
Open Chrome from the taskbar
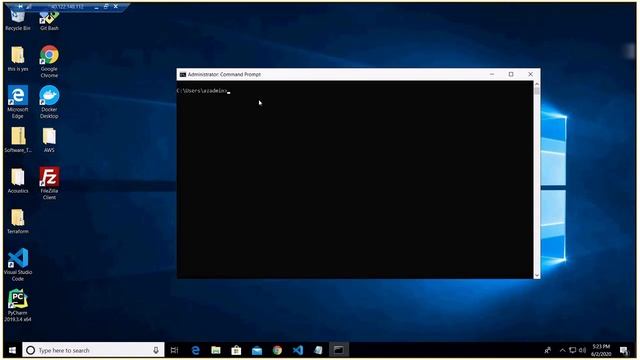coord(277,350)
